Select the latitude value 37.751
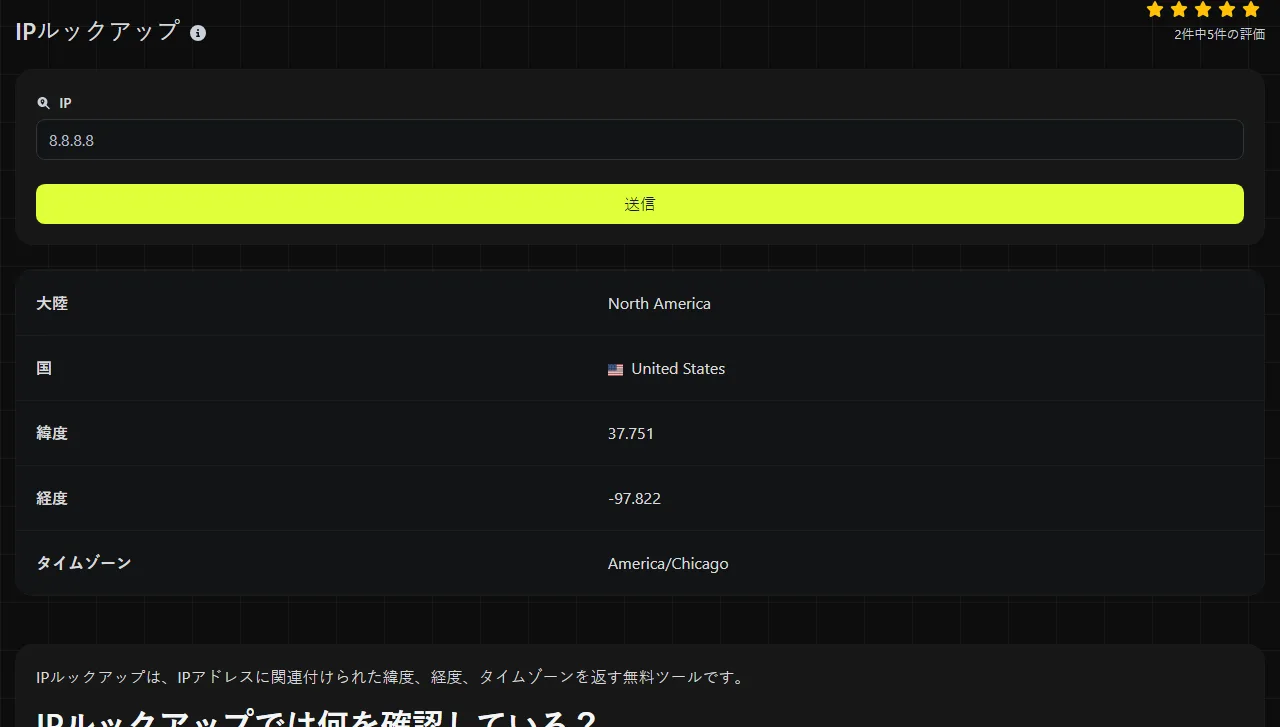 [631, 434]
